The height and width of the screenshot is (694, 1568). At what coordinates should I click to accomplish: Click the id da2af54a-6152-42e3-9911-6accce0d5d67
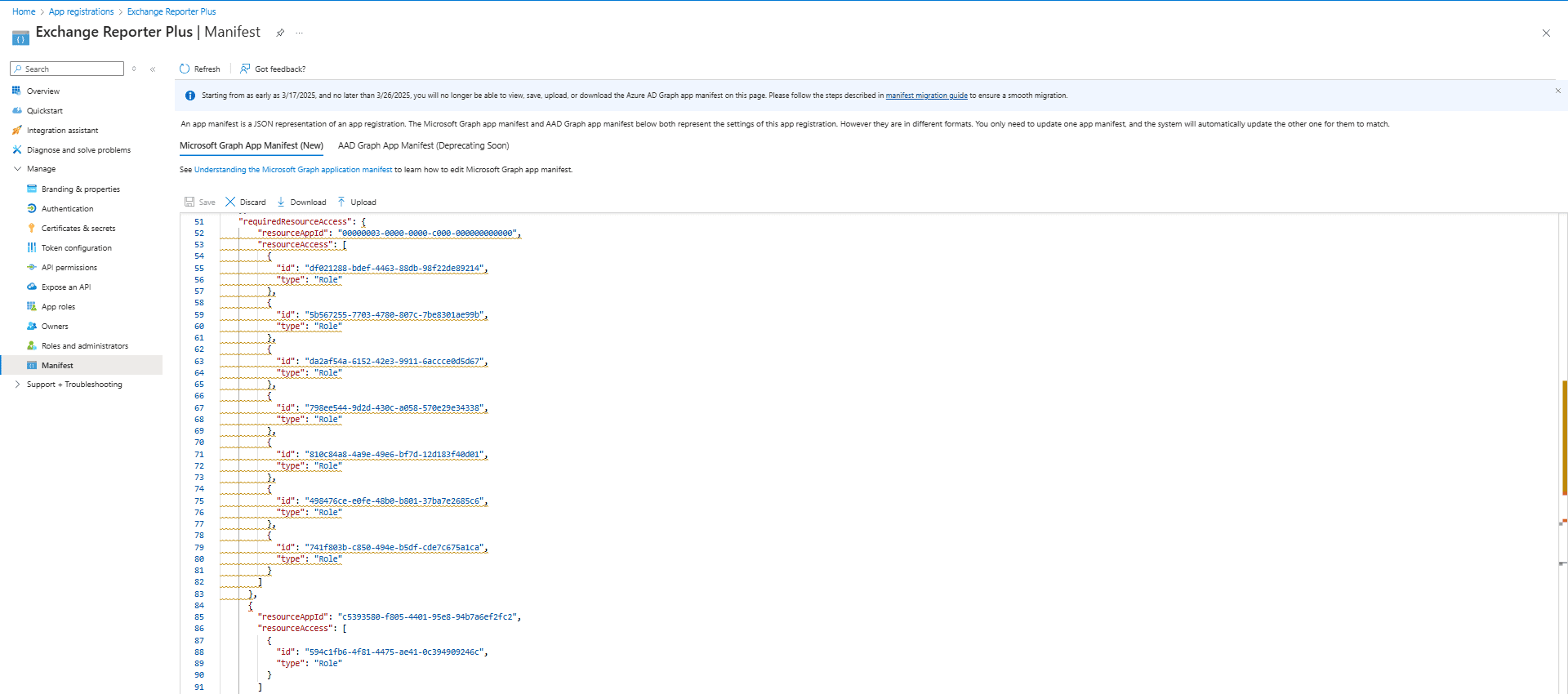pos(394,361)
